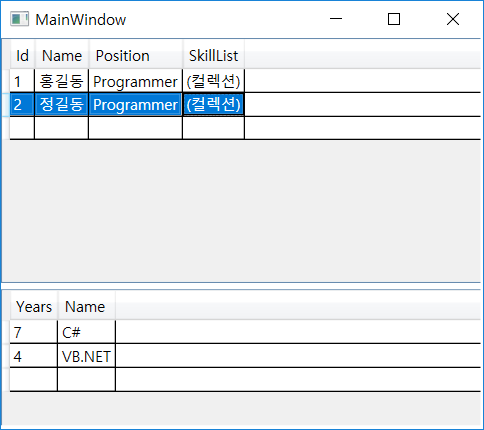Click the Years cell showing 4
This screenshot has height=430, width=484.
(x=33, y=356)
